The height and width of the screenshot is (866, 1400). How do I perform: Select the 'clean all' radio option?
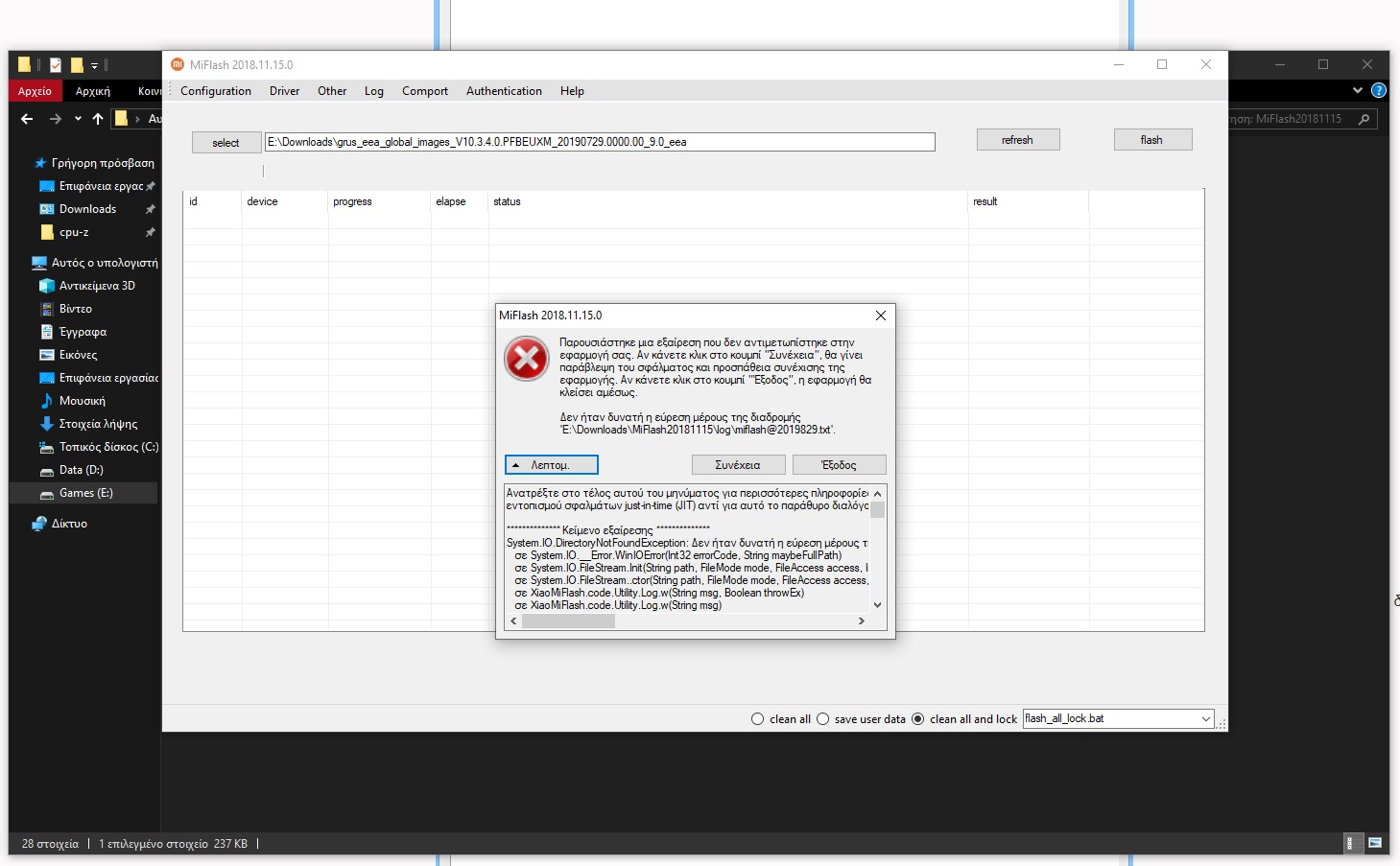click(x=758, y=719)
